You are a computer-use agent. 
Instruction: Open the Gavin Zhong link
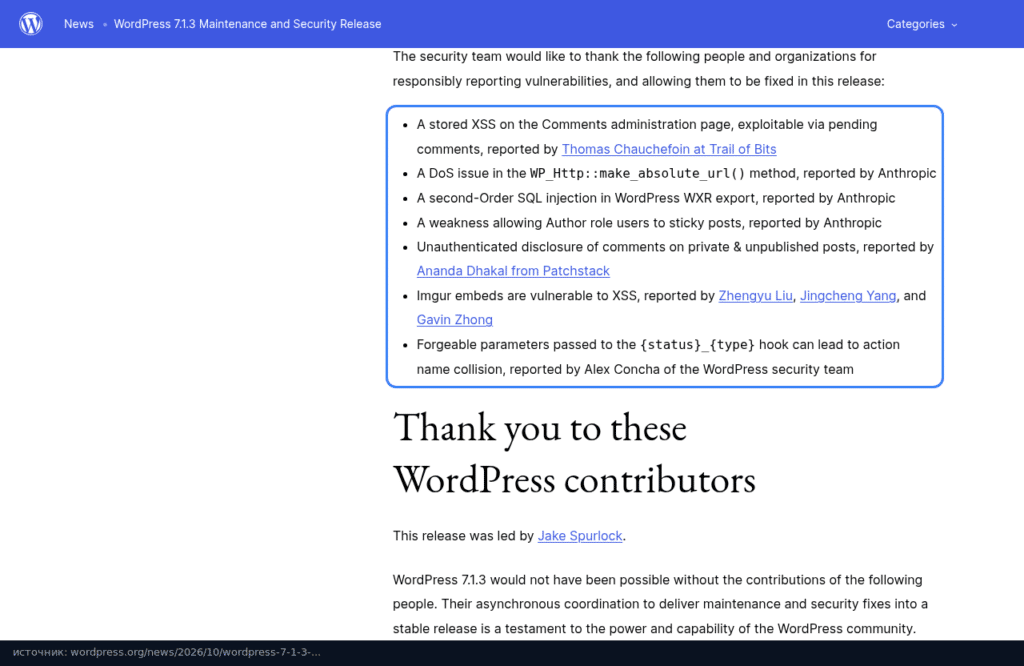455,320
